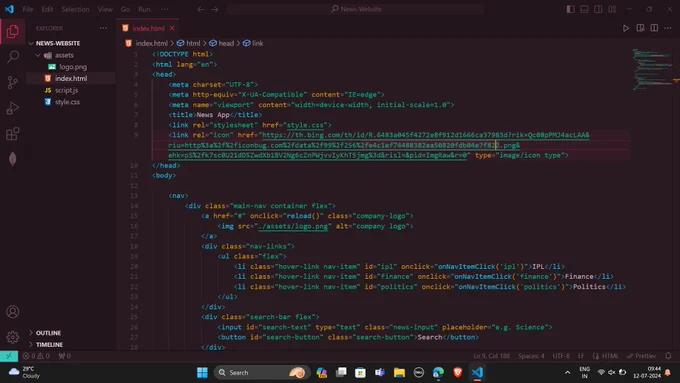This screenshot has height=383, width=680.
Task: Open editor More Actions ellipsis
Action: (x=668, y=28)
